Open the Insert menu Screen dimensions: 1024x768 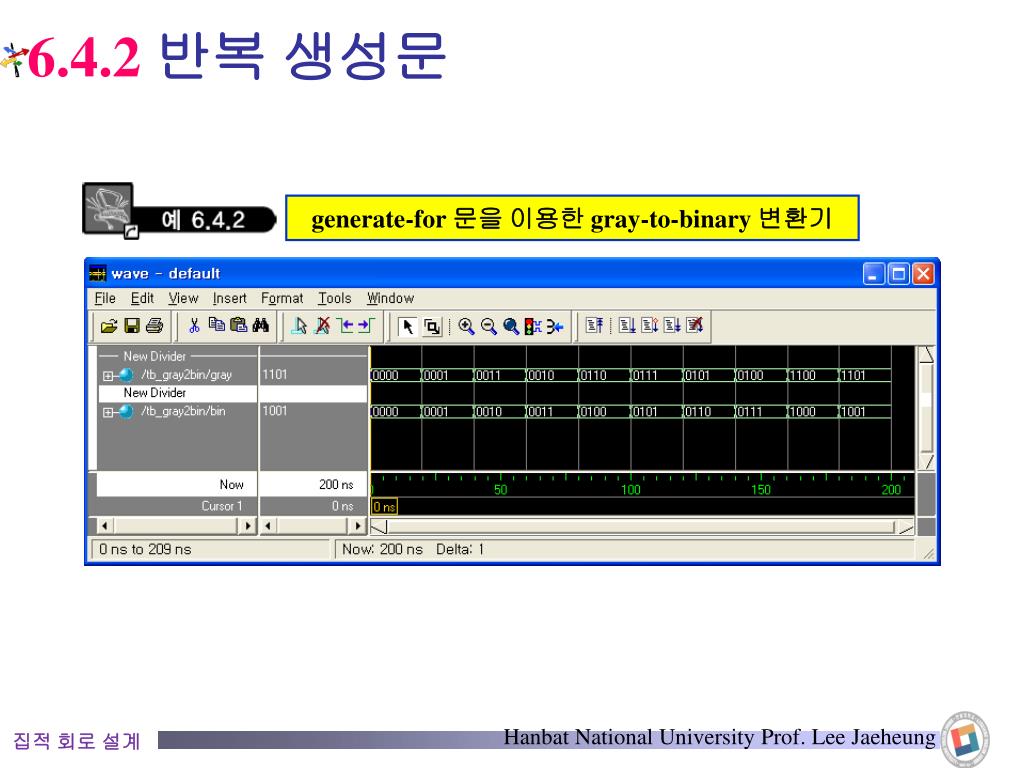tap(229, 298)
